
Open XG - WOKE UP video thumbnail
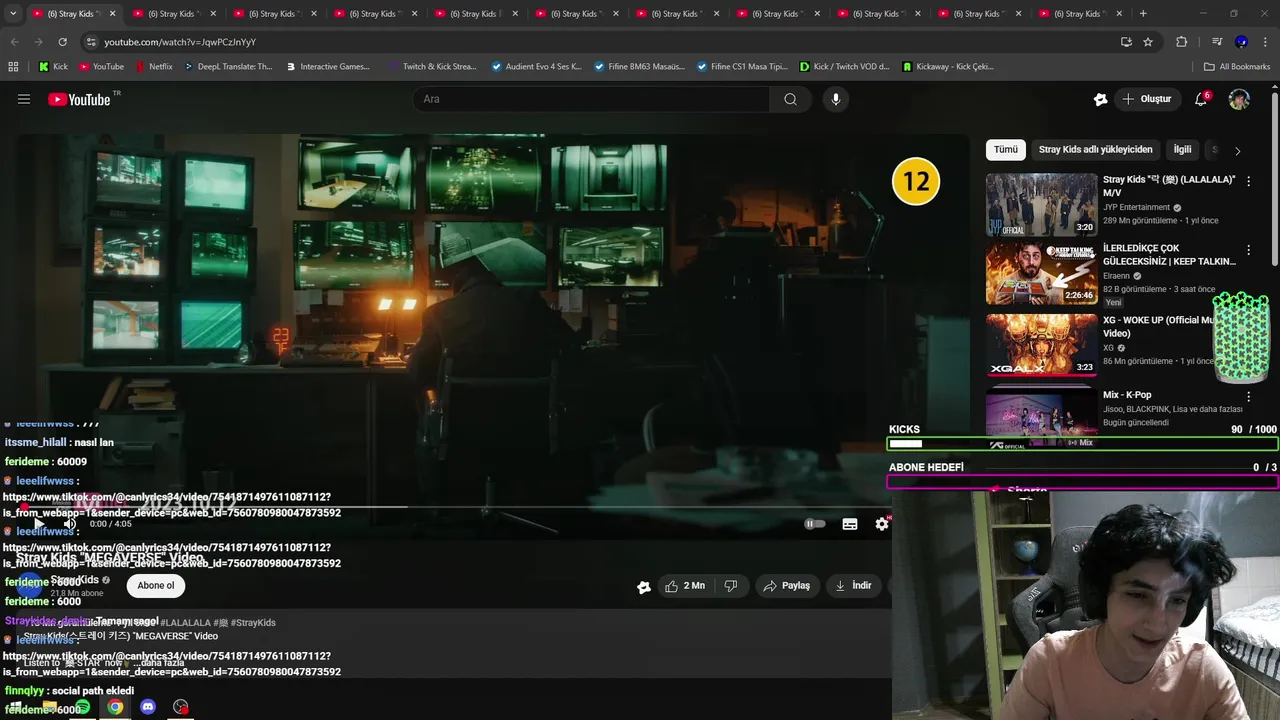(1041, 345)
